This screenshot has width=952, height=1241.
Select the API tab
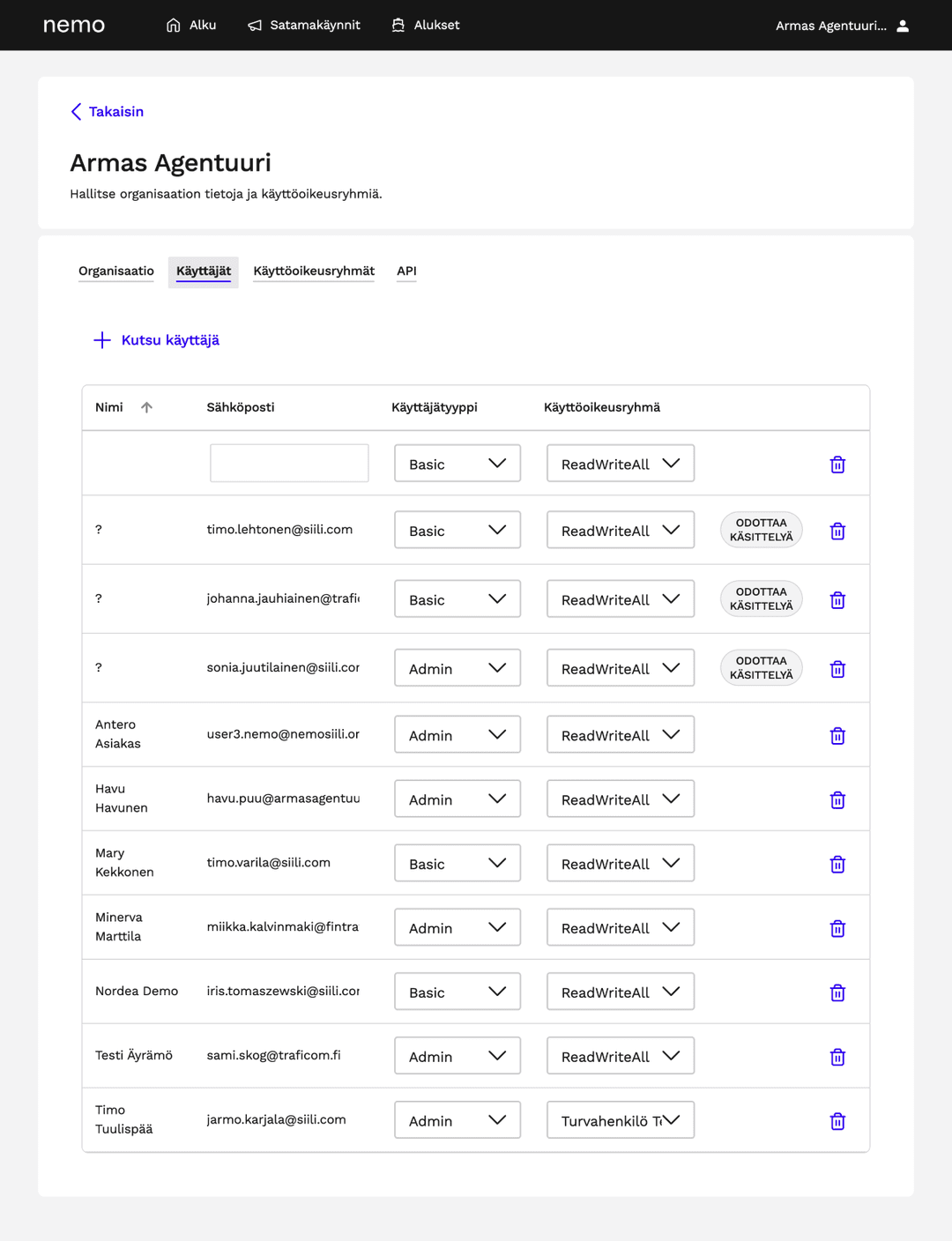point(406,271)
